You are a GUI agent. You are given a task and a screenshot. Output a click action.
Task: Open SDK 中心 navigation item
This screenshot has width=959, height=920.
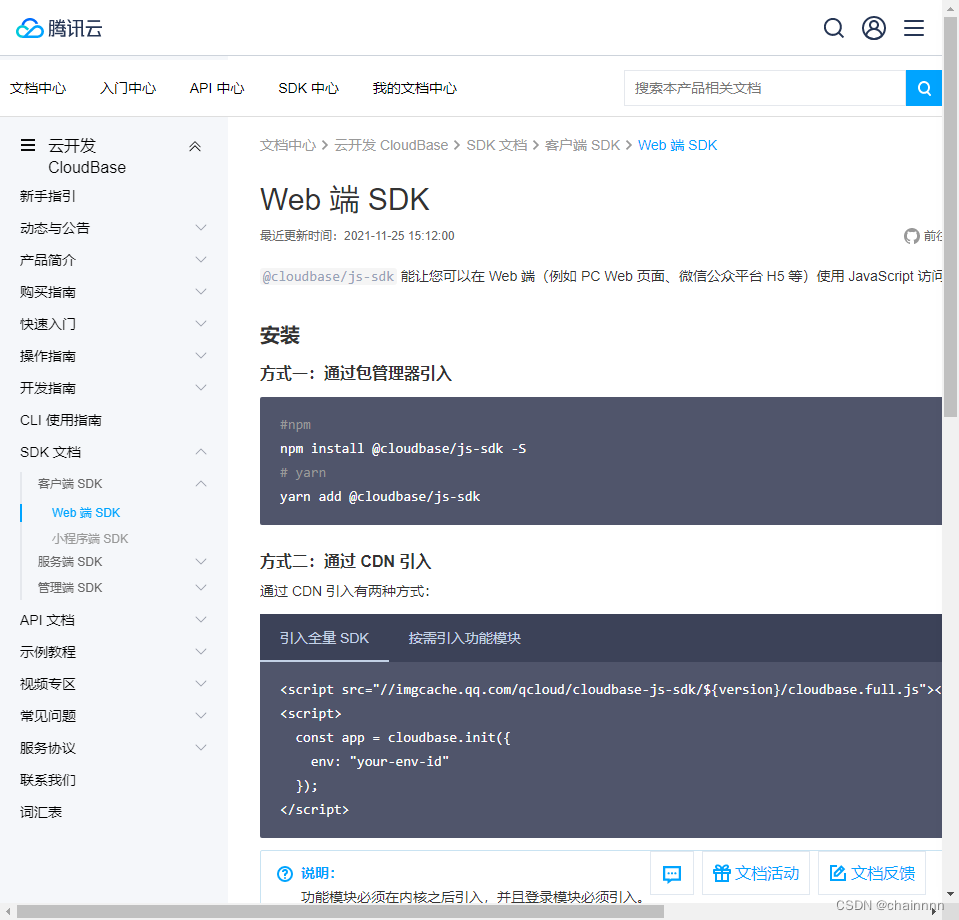308,88
